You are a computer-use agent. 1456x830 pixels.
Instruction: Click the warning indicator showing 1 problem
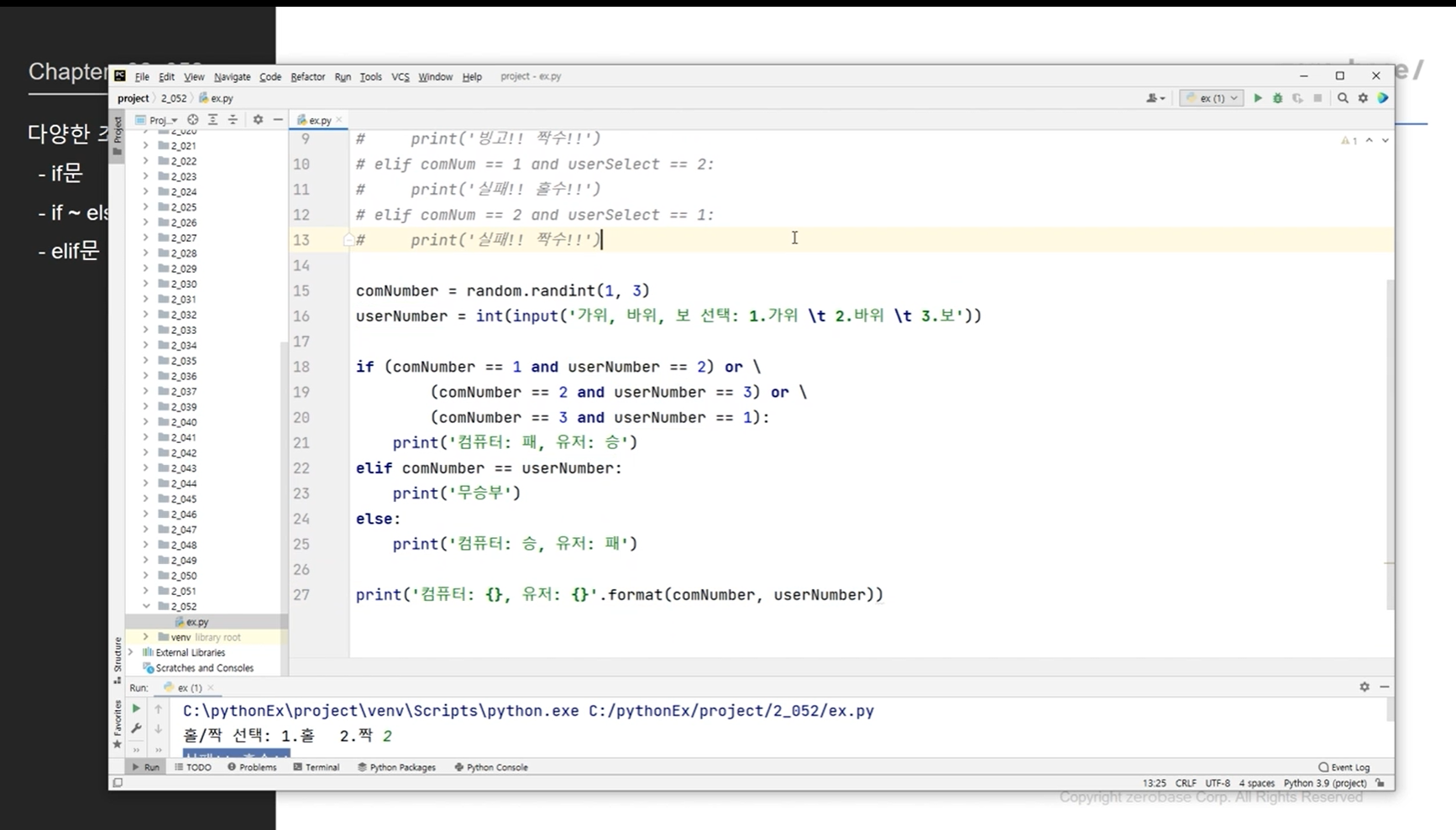1349,140
